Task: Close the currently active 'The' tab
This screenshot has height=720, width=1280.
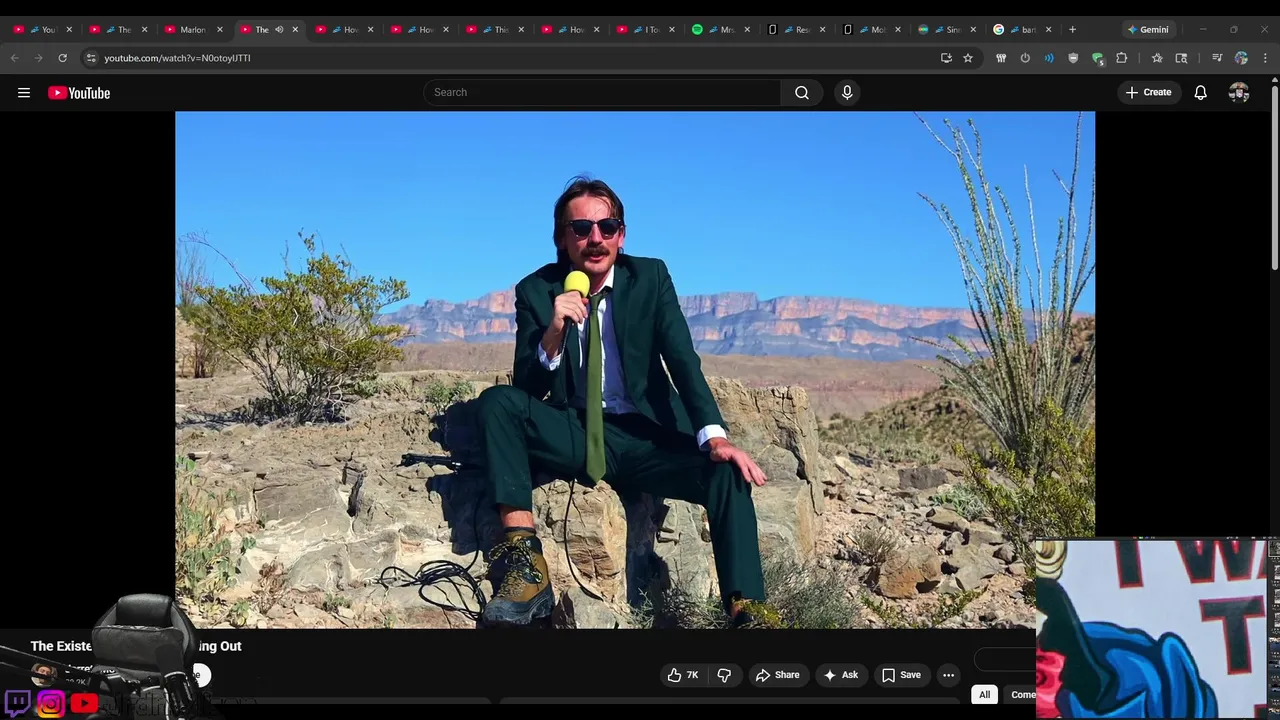Action: coord(295,30)
